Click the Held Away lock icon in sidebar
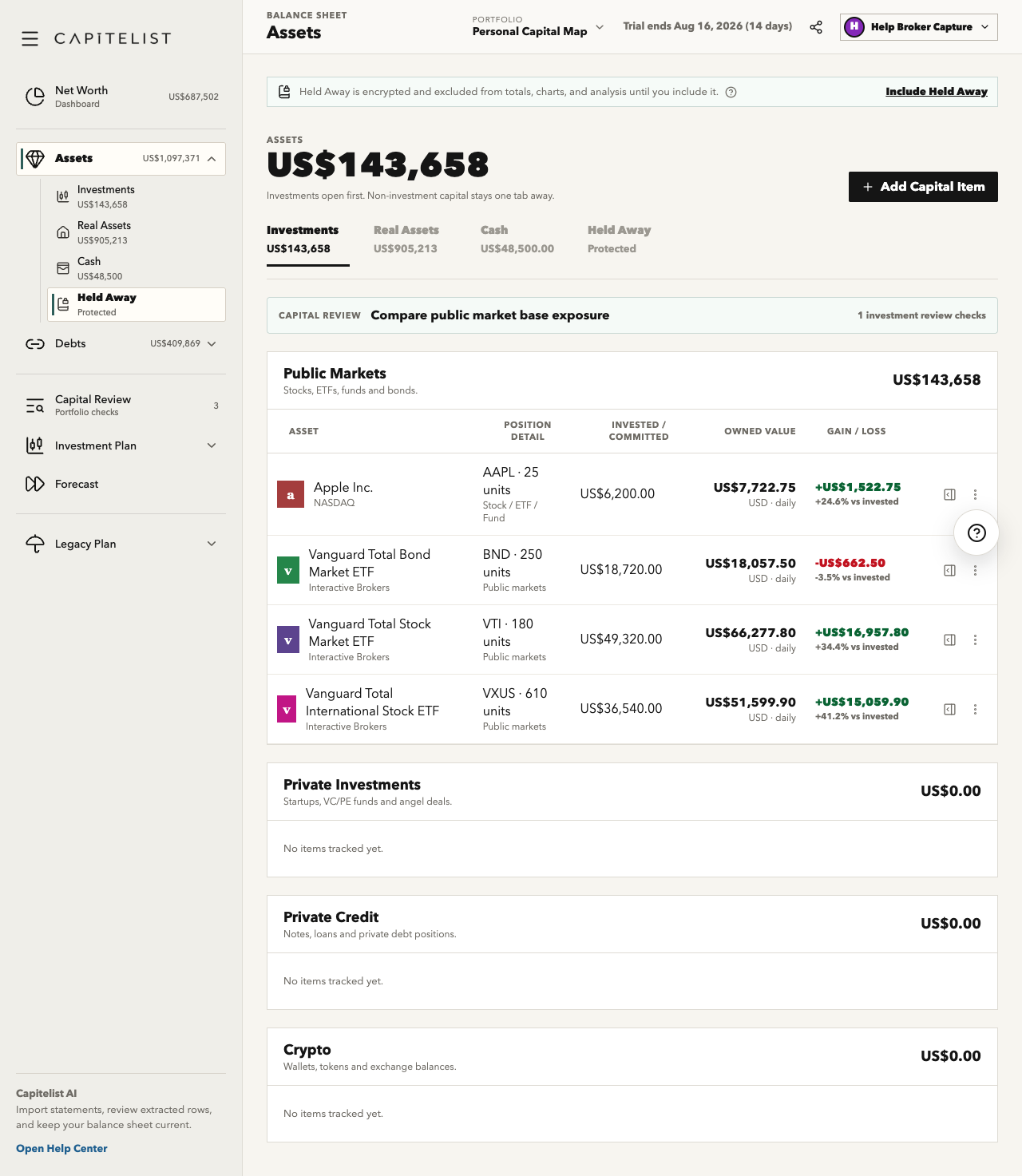The image size is (1022, 1176). click(63, 304)
